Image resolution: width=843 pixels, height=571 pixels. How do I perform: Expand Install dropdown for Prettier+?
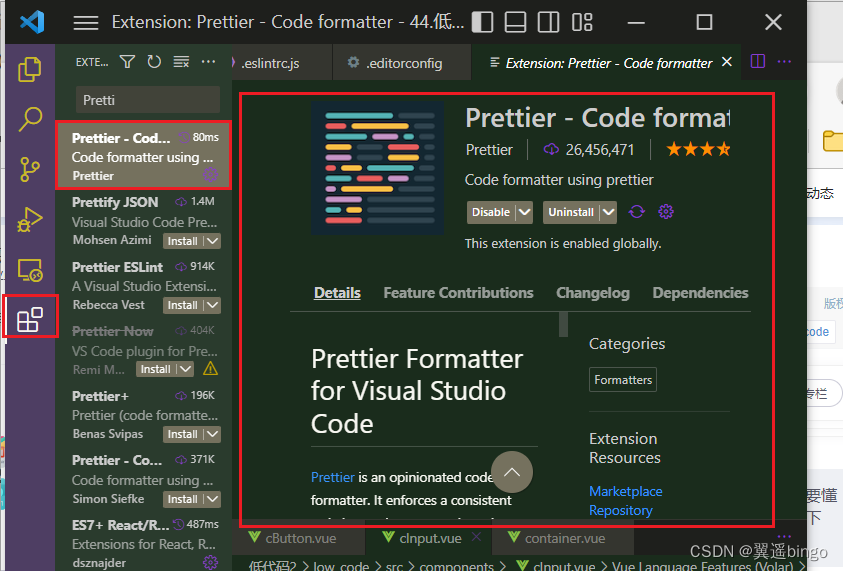pyautogui.click(x=213, y=434)
